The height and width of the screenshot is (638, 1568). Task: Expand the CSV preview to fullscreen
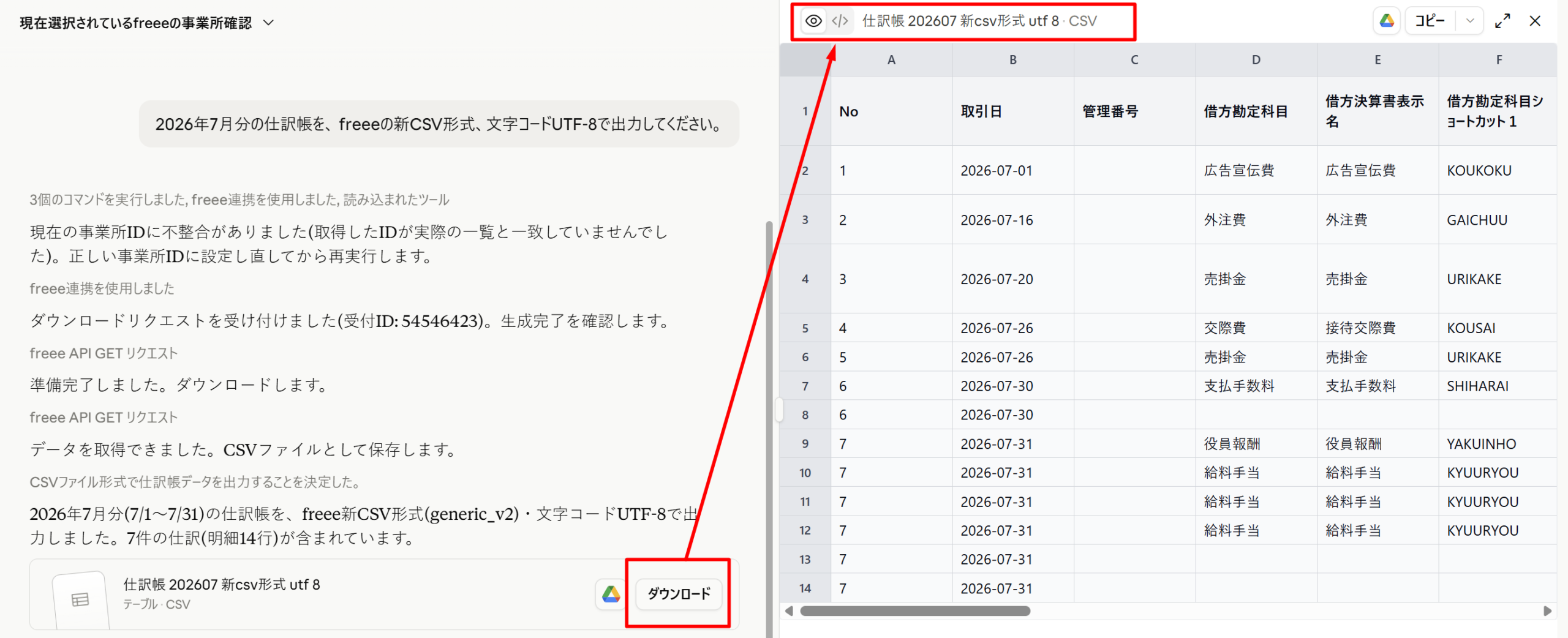pos(1502,21)
